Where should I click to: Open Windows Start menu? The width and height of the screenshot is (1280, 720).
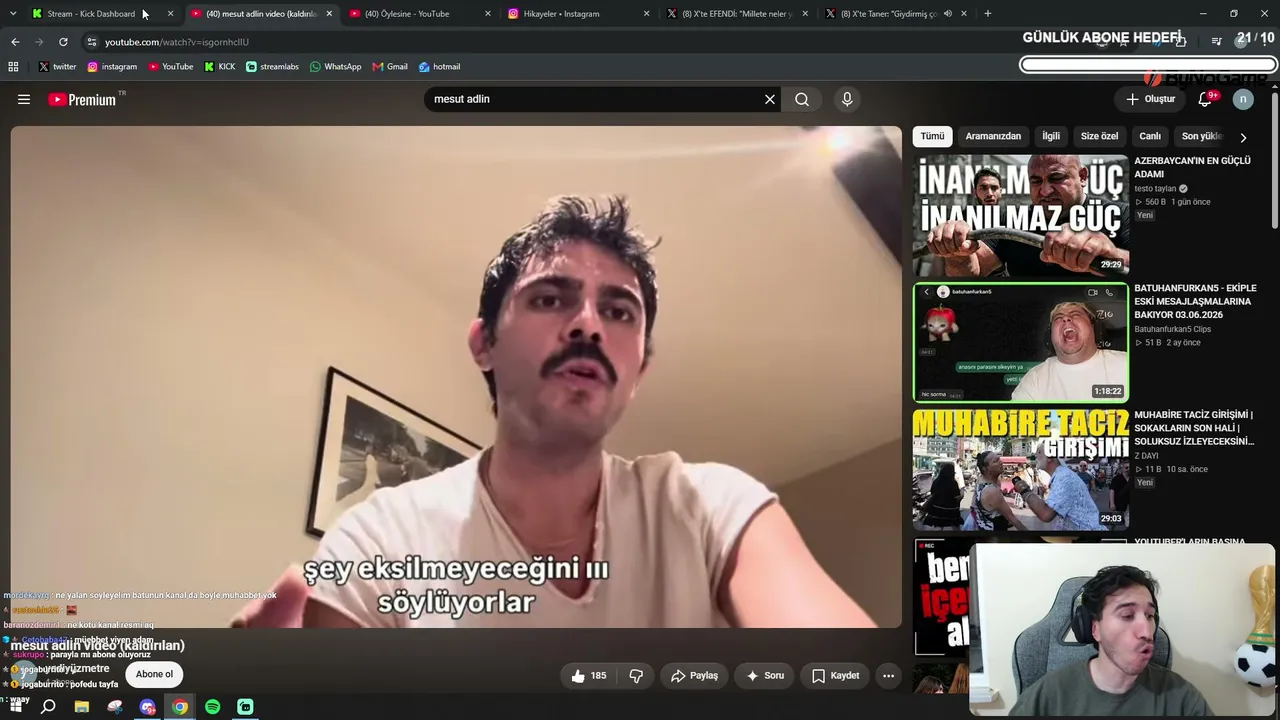click(x=15, y=707)
